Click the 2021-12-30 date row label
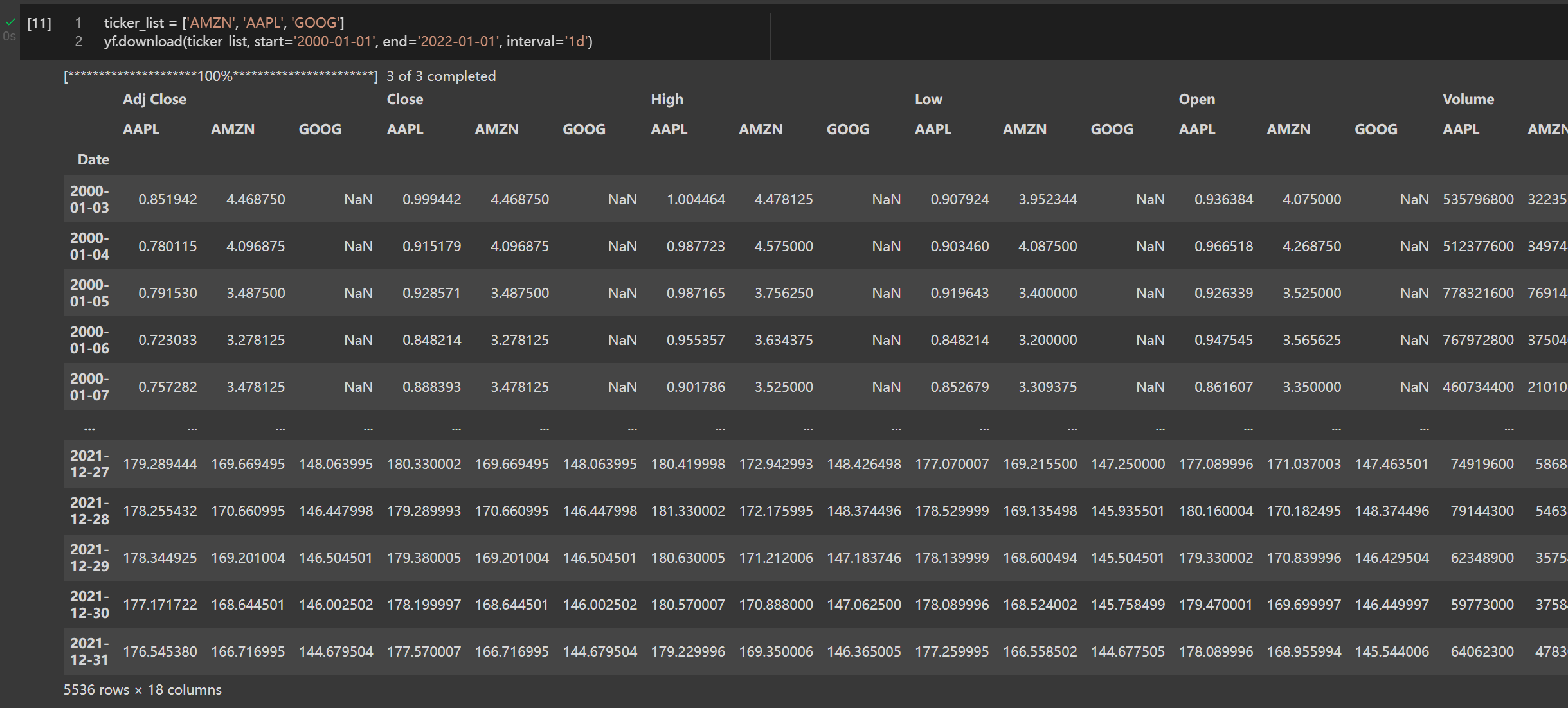This screenshot has width=1568, height=708. [x=89, y=605]
